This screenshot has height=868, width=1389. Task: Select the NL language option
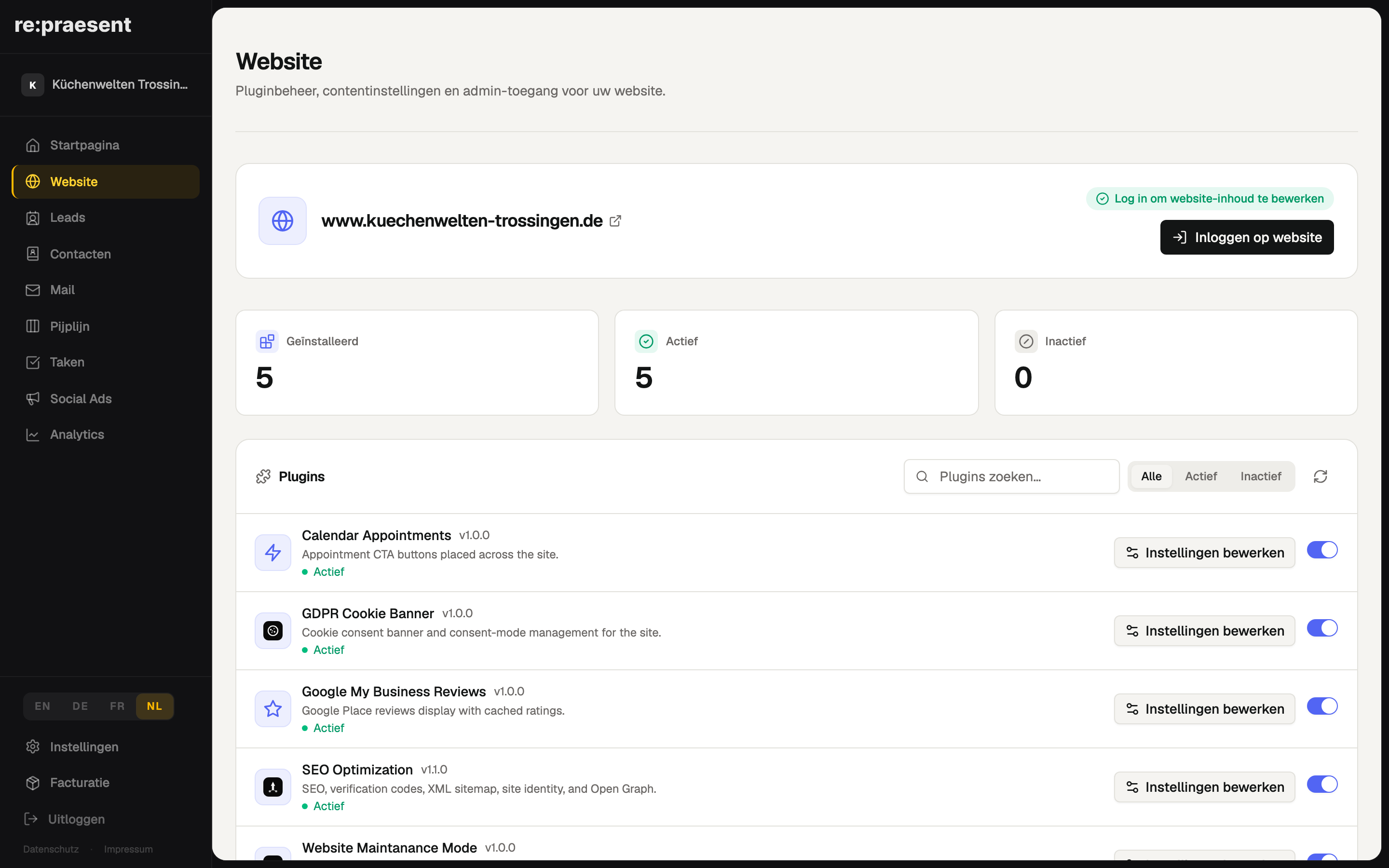(154, 706)
